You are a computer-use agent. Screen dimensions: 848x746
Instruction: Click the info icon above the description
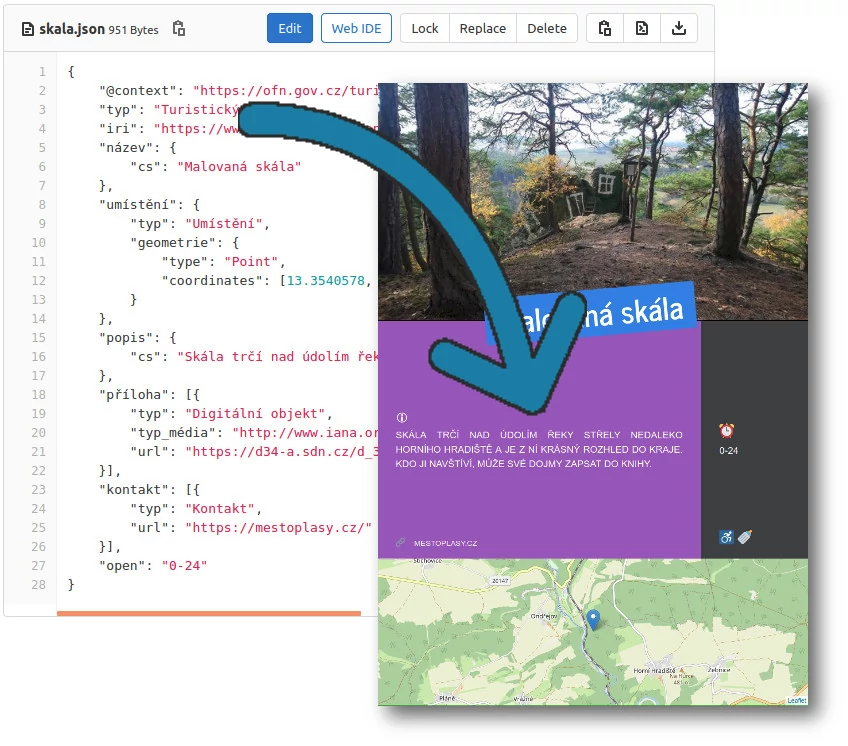click(402, 417)
